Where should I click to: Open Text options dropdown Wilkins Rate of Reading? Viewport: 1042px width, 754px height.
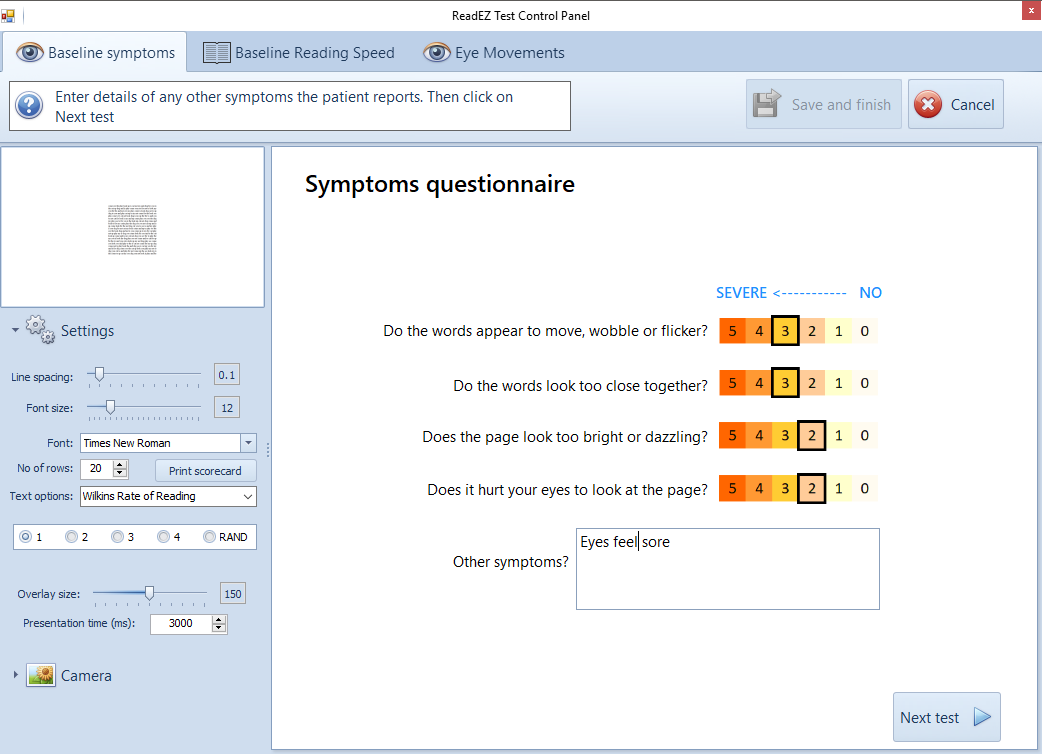248,496
